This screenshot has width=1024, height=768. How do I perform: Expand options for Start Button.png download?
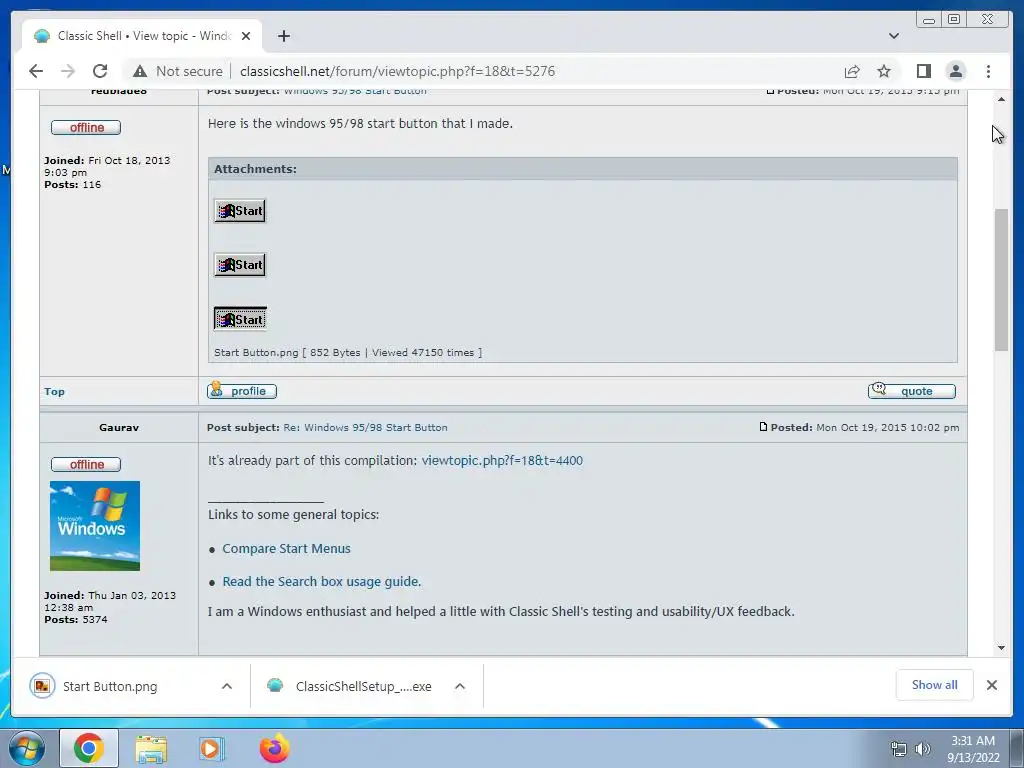click(227, 686)
